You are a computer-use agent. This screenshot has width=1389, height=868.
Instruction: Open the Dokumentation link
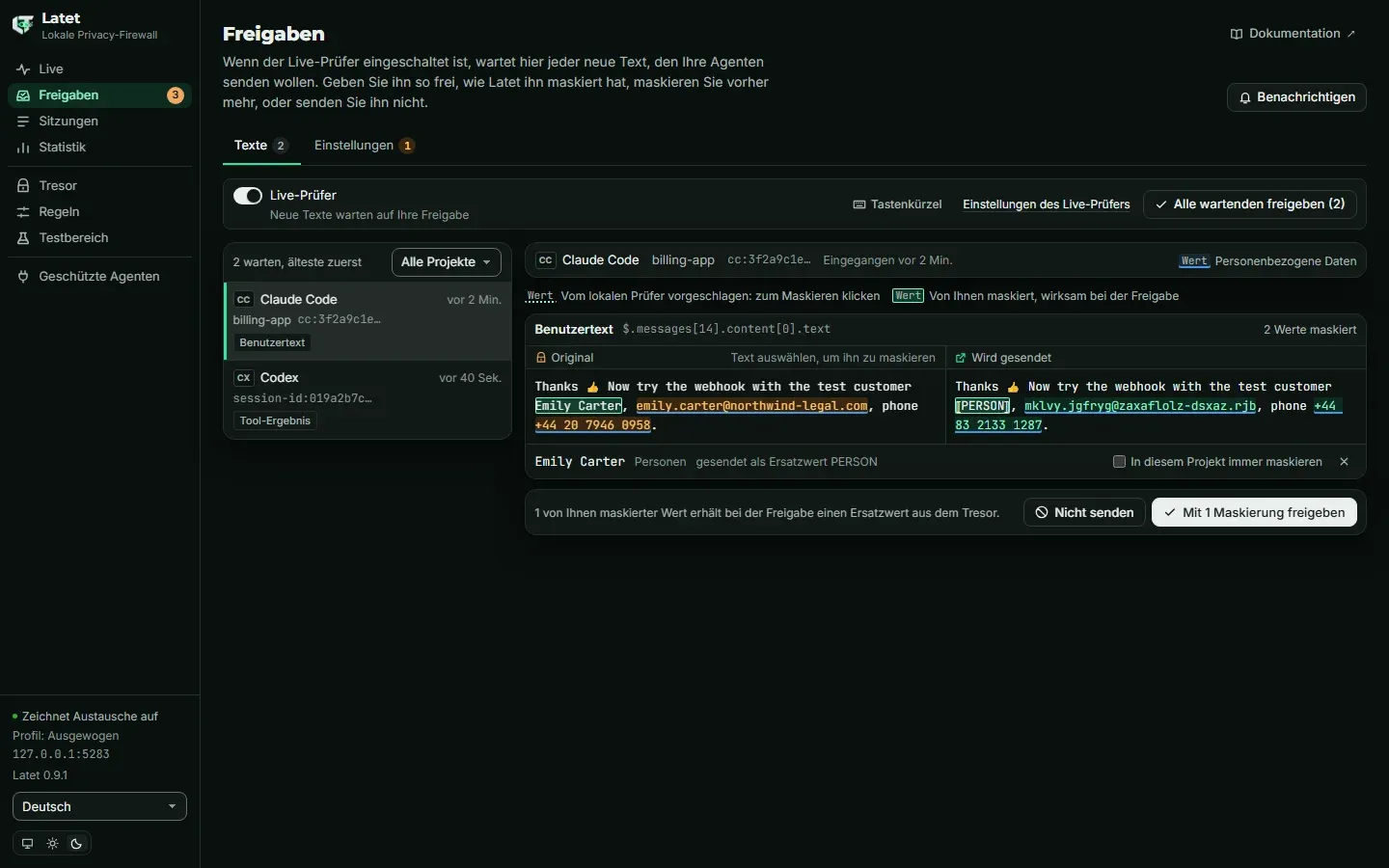(1294, 34)
